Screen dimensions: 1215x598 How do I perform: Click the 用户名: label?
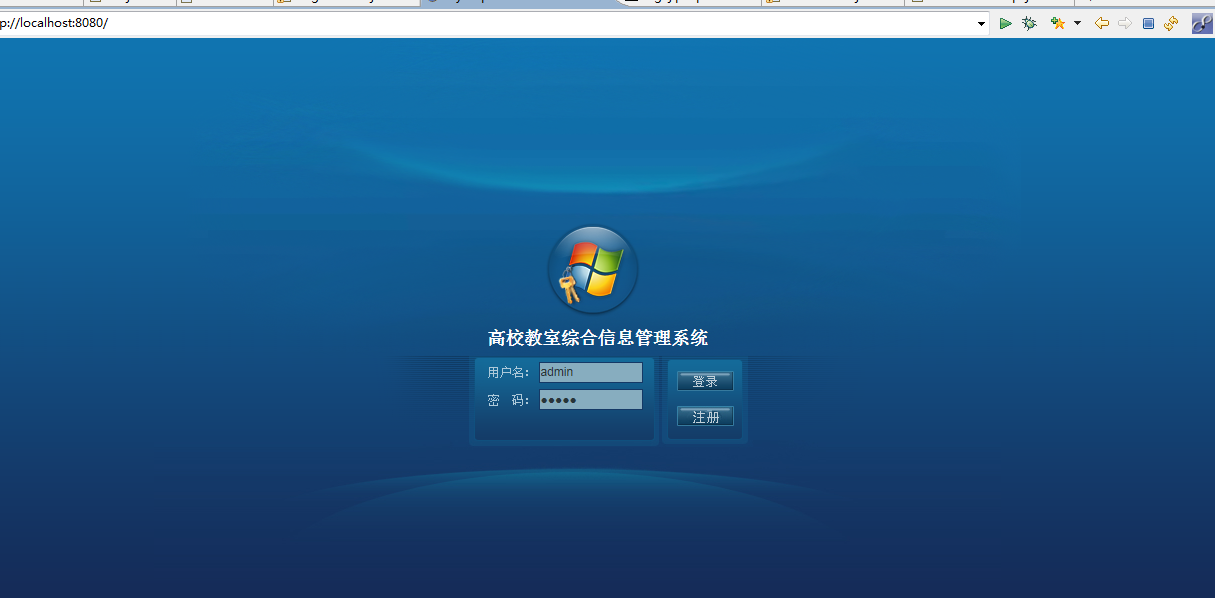click(509, 372)
